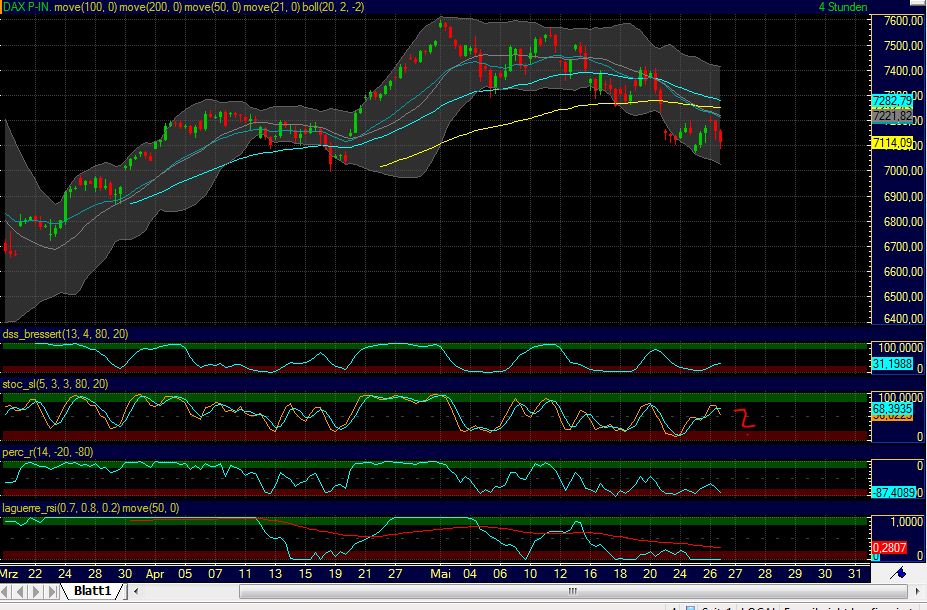Switch to the Blatt1 sheet tab
Viewport: 927px width, 610px height.
pyautogui.click(x=95, y=590)
